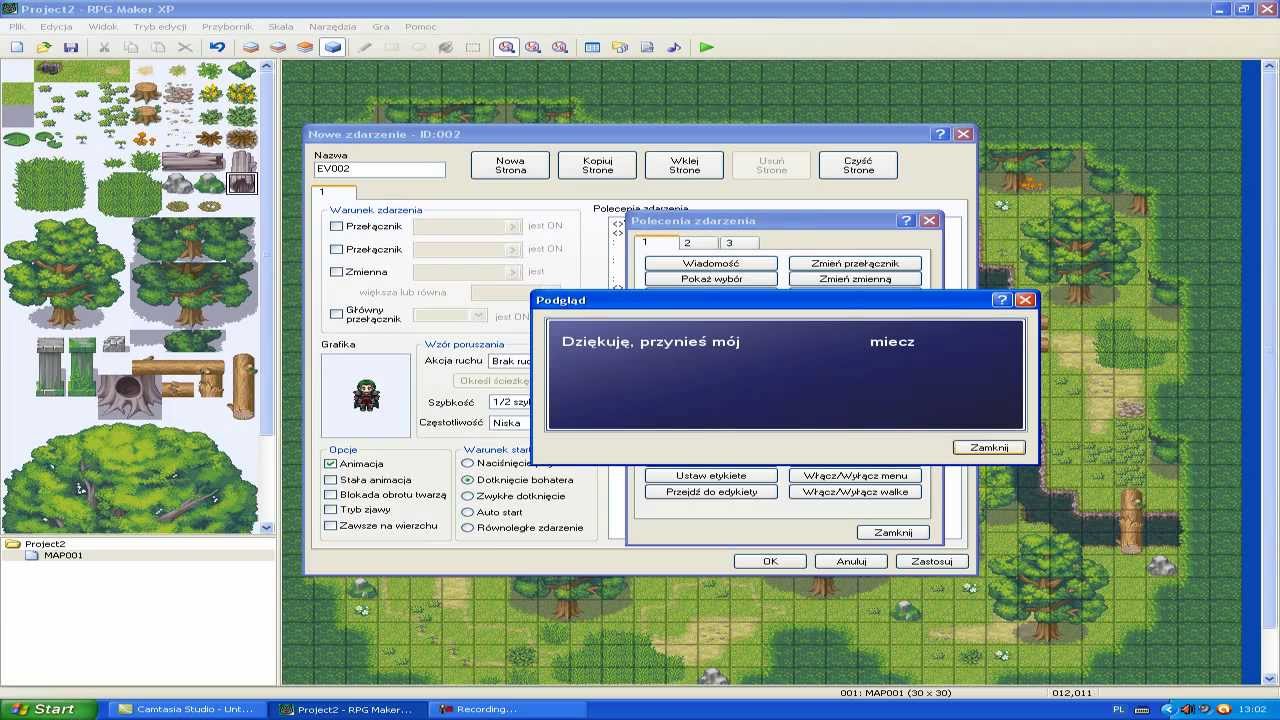Save the project with the floppy disk icon
1280x720 pixels.
(71, 47)
